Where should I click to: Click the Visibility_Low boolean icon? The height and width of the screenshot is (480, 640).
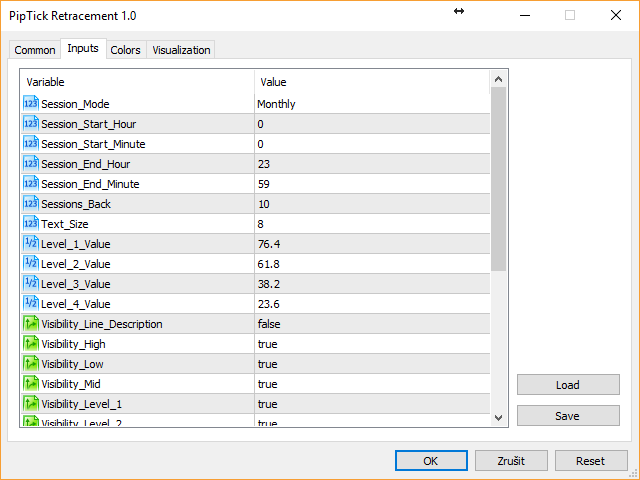(31, 364)
